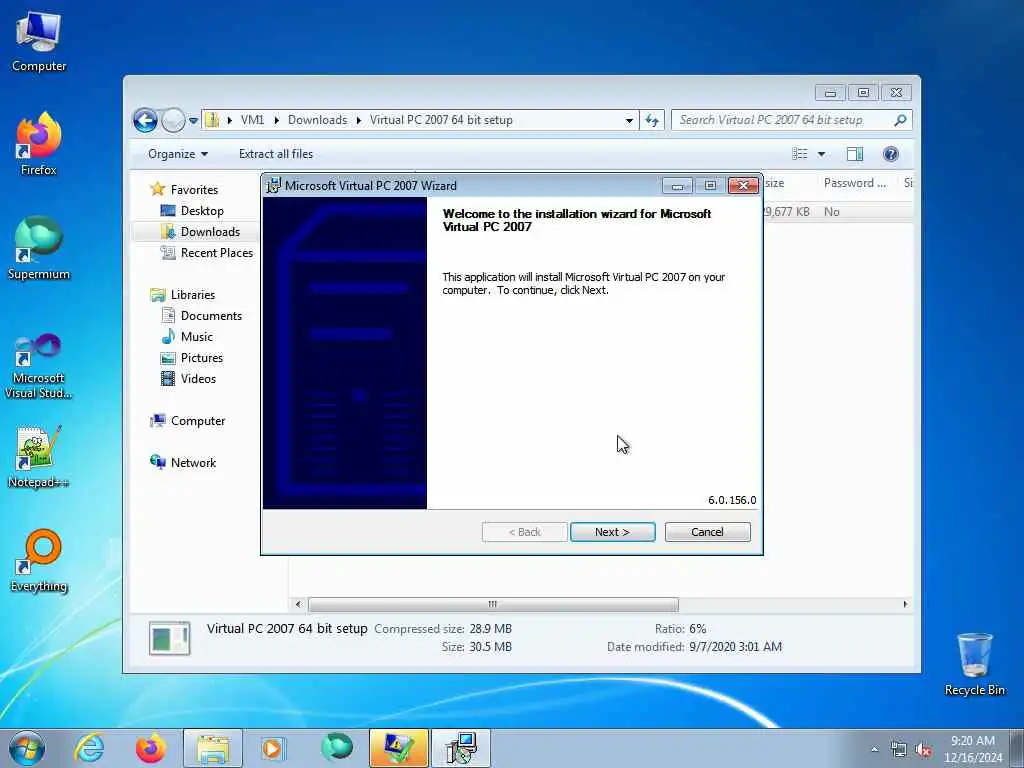The height and width of the screenshot is (768, 1024).
Task: Launch Firefox from the desktop shortcut
Action: tap(39, 144)
